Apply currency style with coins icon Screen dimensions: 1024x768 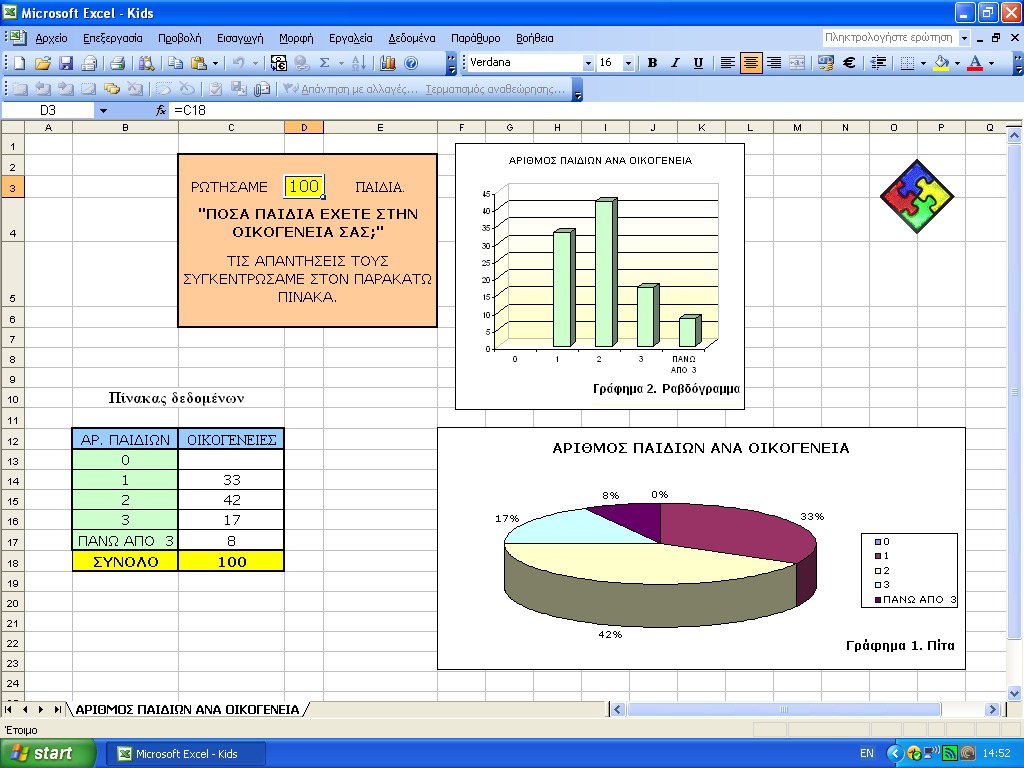coord(825,63)
